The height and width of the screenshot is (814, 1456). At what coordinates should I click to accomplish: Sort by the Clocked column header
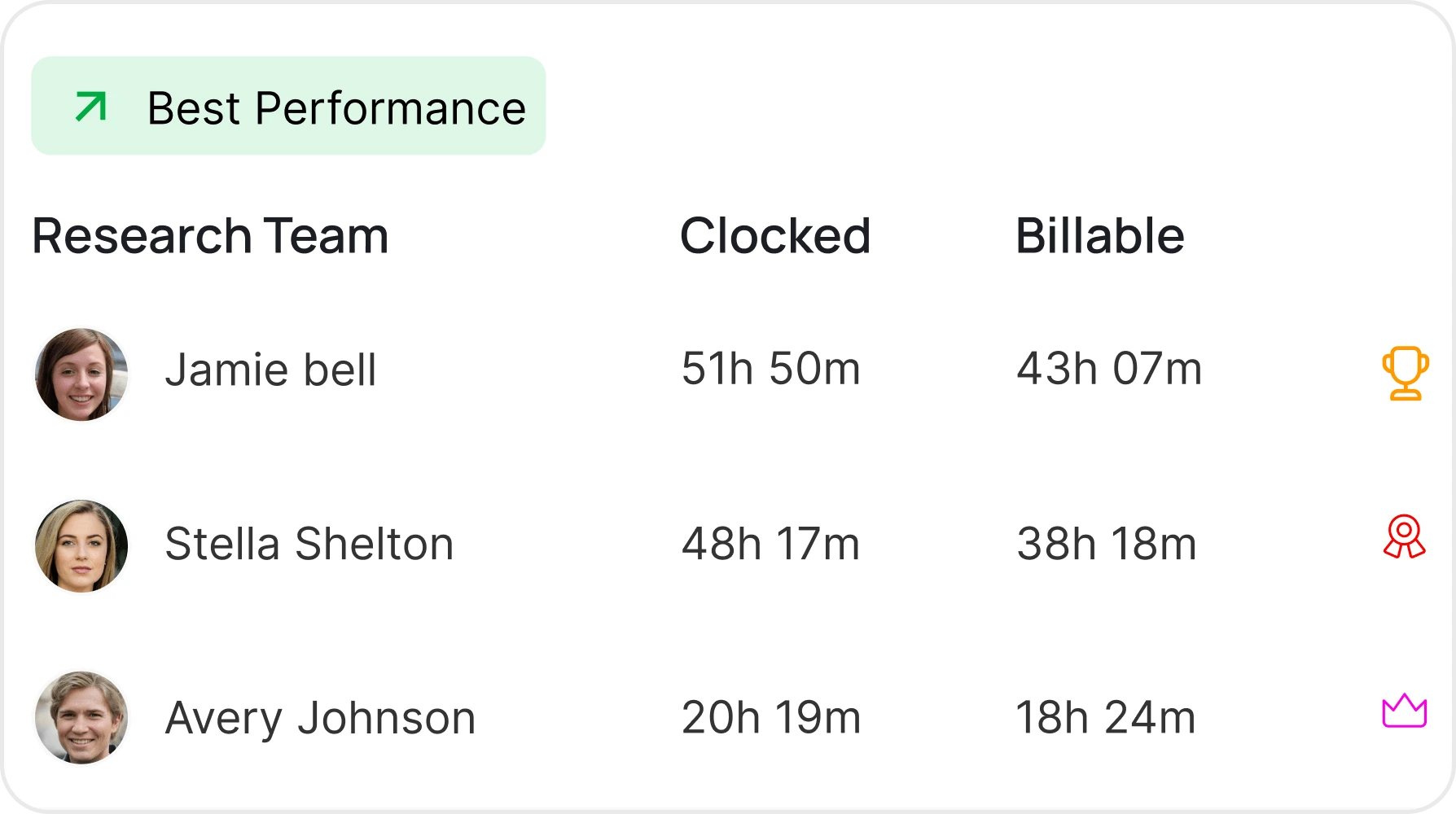click(x=775, y=236)
